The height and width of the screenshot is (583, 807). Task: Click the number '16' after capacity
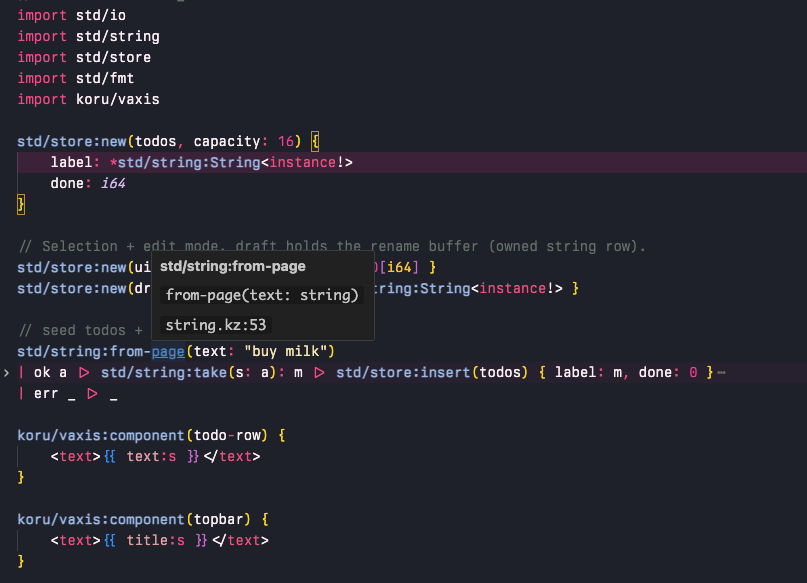coord(286,142)
